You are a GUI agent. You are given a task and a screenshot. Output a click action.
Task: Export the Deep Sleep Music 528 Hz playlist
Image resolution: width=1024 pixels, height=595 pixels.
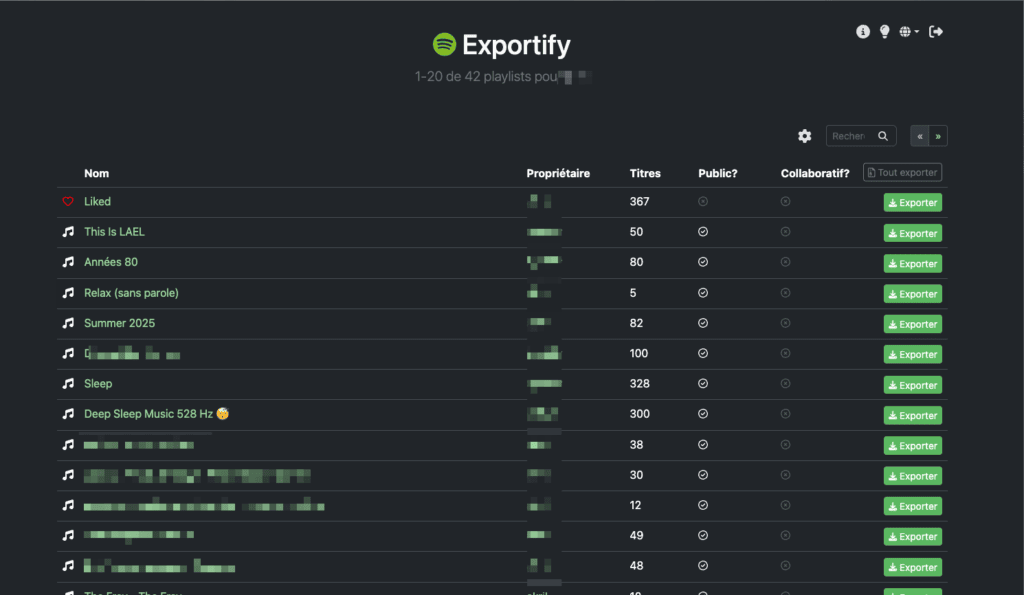911,415
